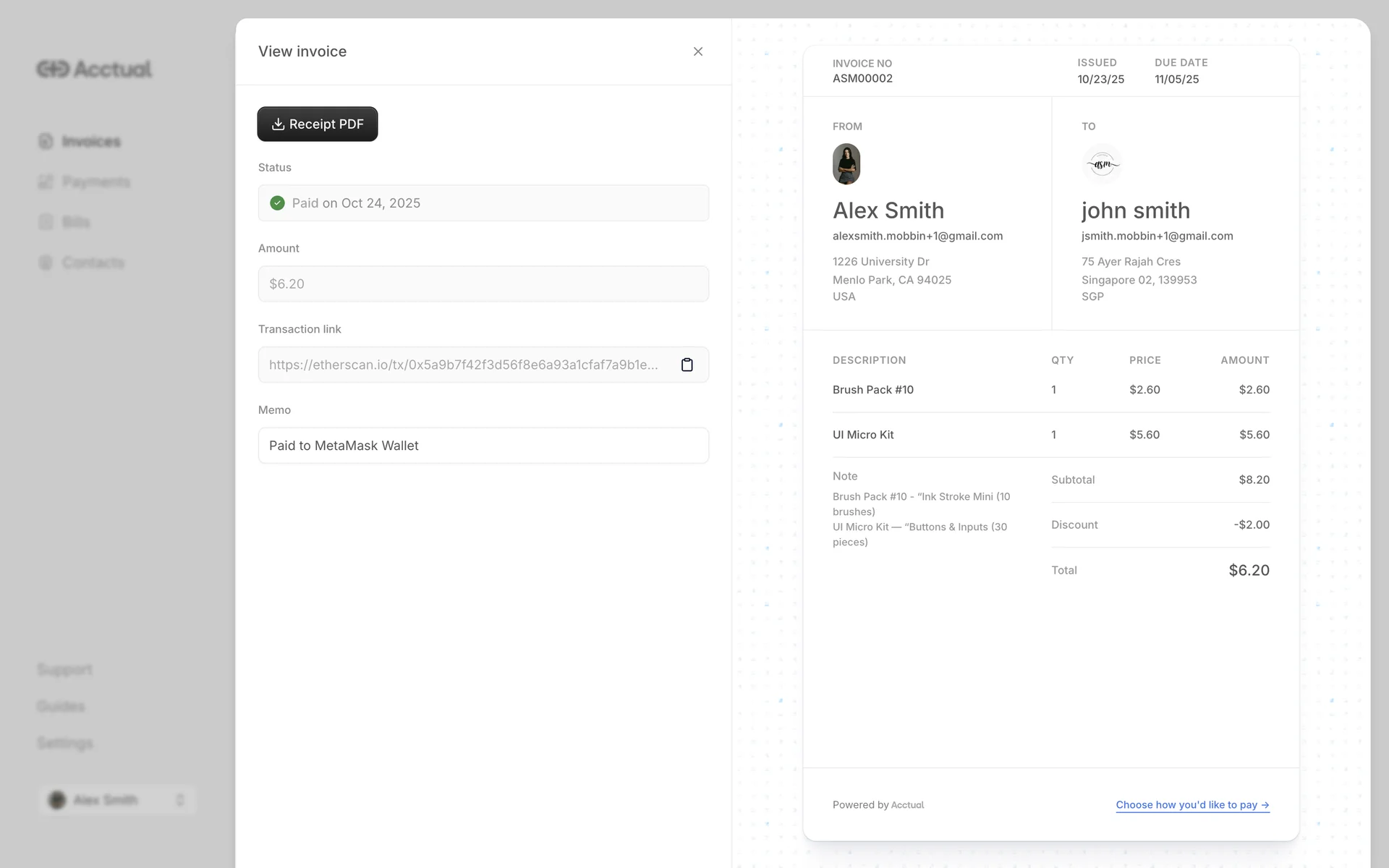Click the Amount field showing $6.20
The height and width of the screenshot is (868, 1389).
(x=483, y=284)
